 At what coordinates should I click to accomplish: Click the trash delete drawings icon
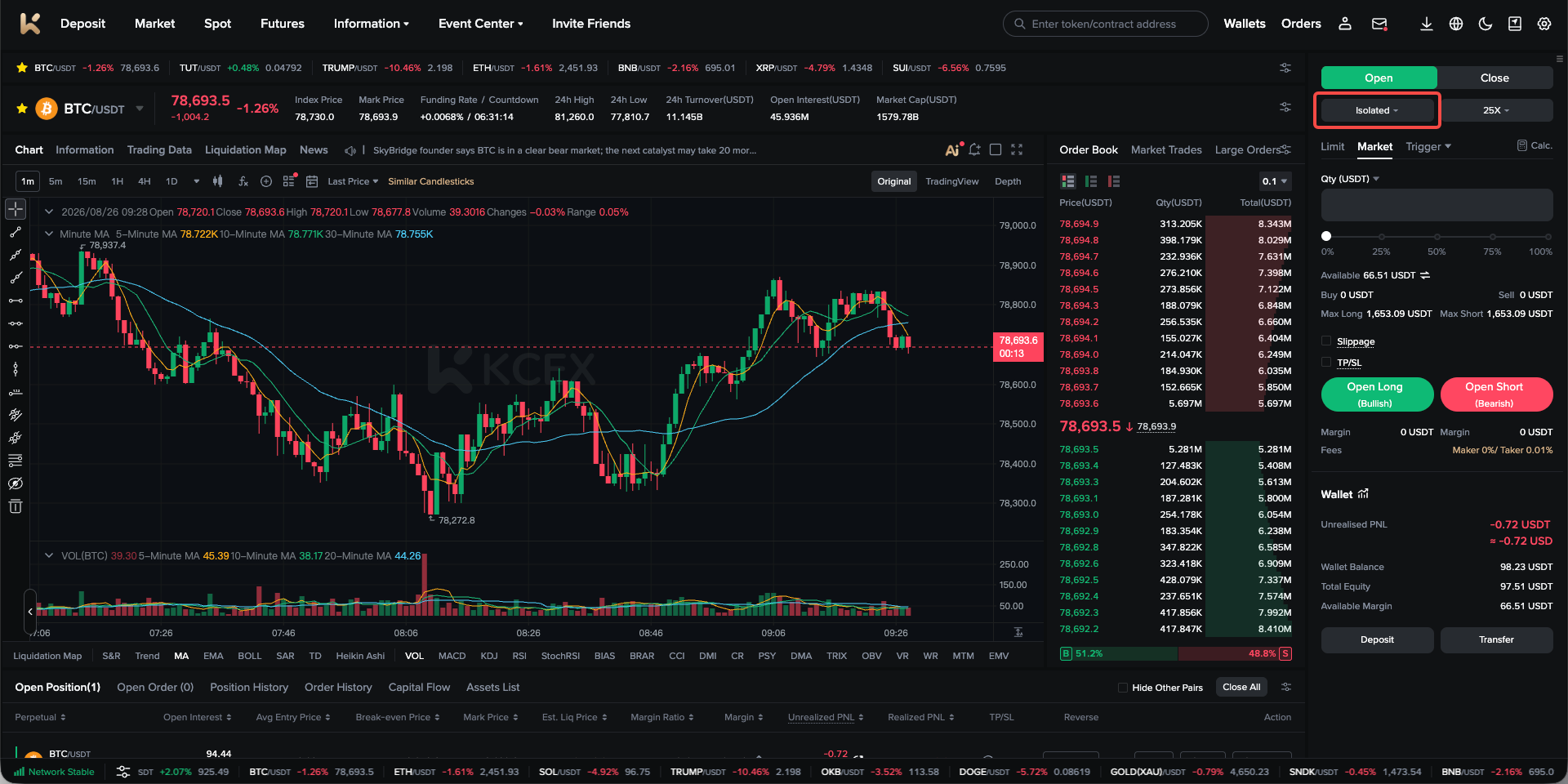click(x=16, y=506)
